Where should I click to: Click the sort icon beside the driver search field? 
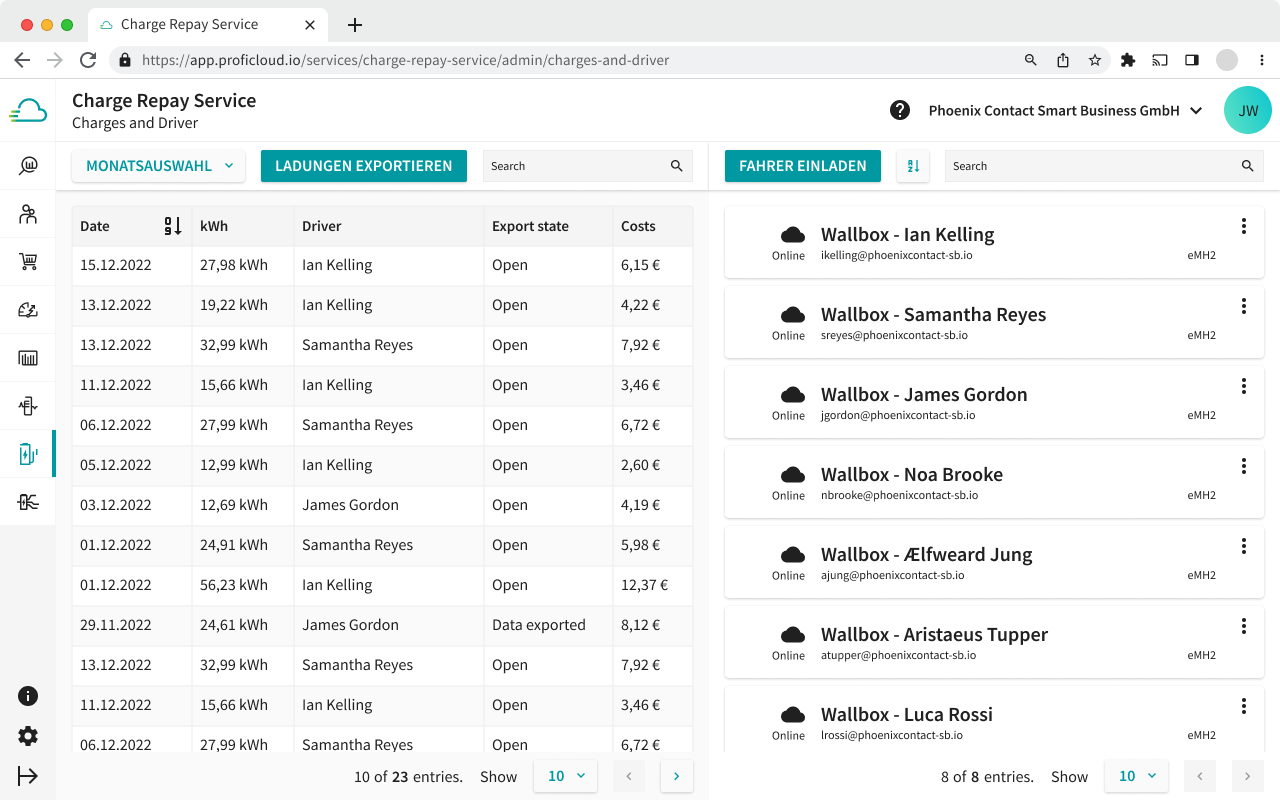point(913,165)
